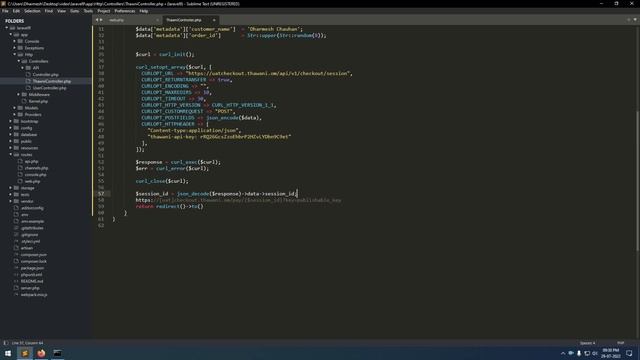Open composer.json in sidebar
This screenshot has width=640, height=360.
coord(33,255)
